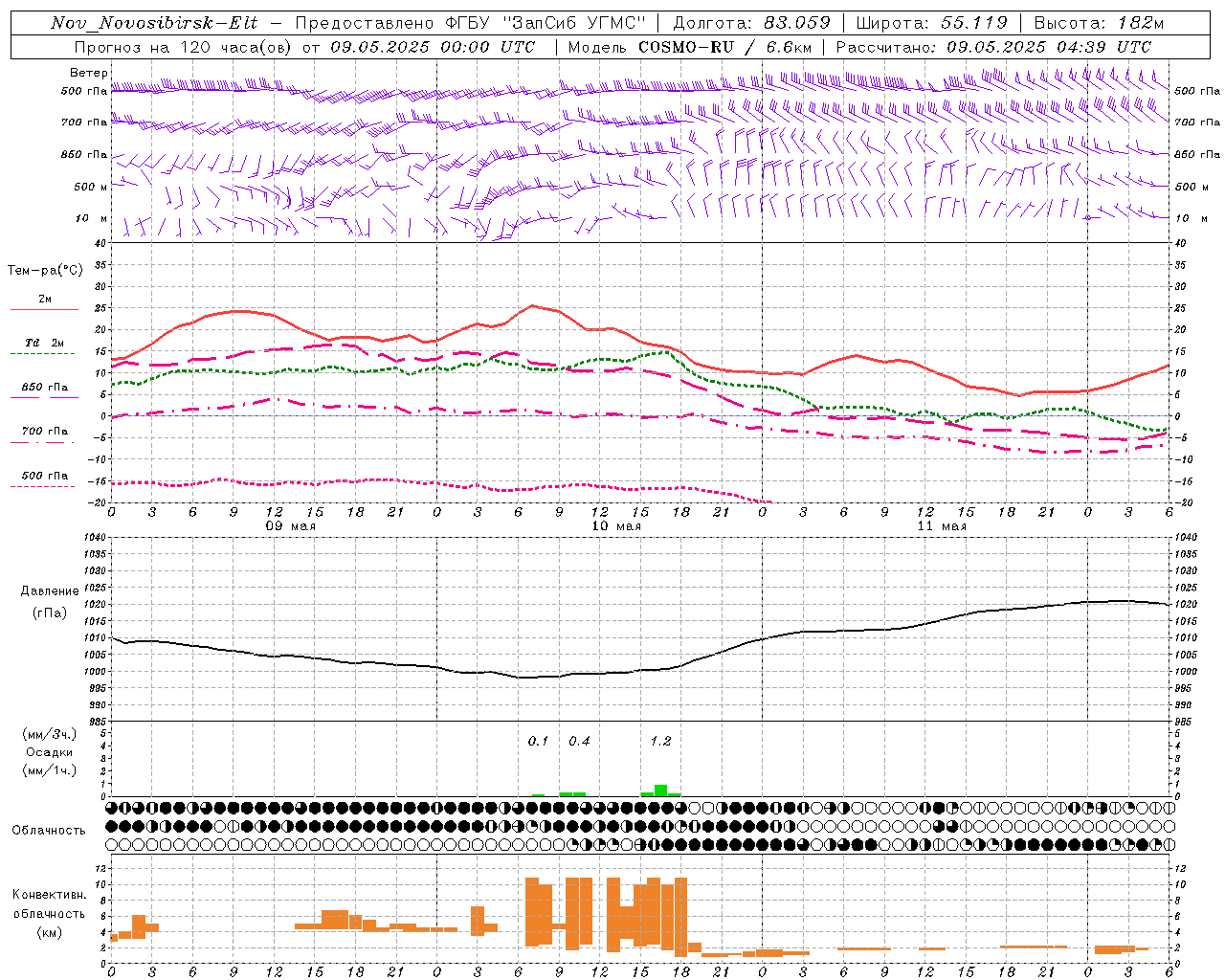This screenshot has height=980, width=1225.
Task: Click the tallest green precipitation bar
Action: click(x=660, y=791)
